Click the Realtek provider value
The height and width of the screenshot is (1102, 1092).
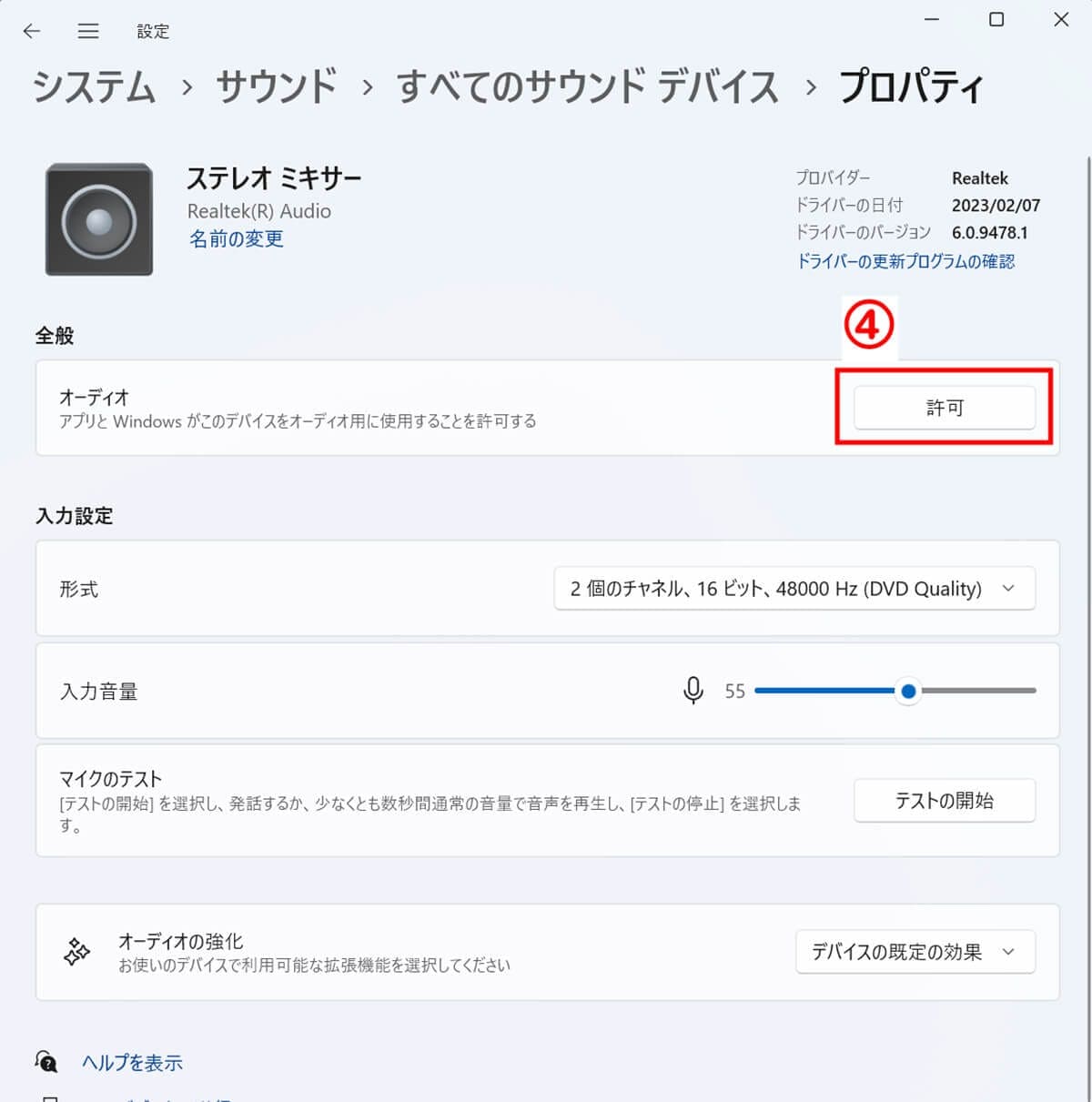click(x=980, y=178)
